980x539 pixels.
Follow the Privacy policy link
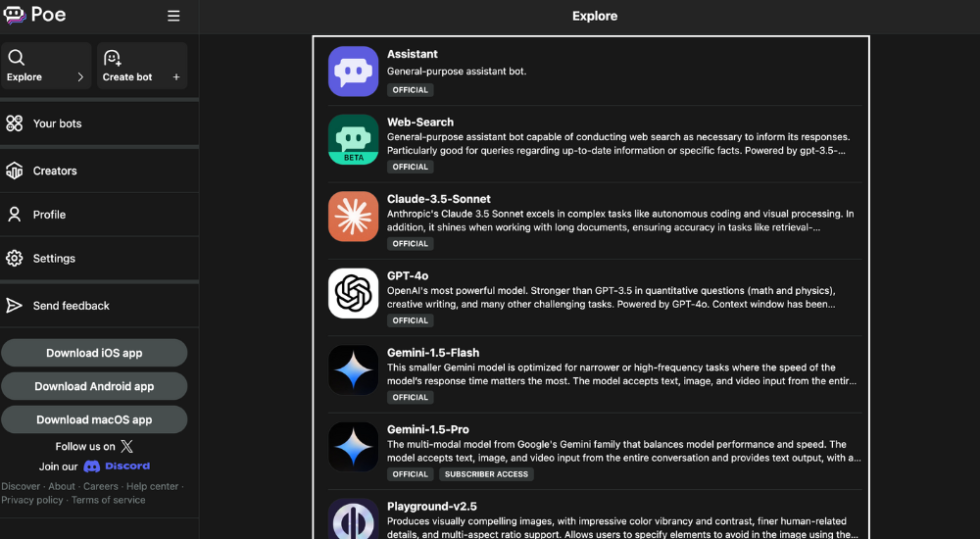[32, 500]
